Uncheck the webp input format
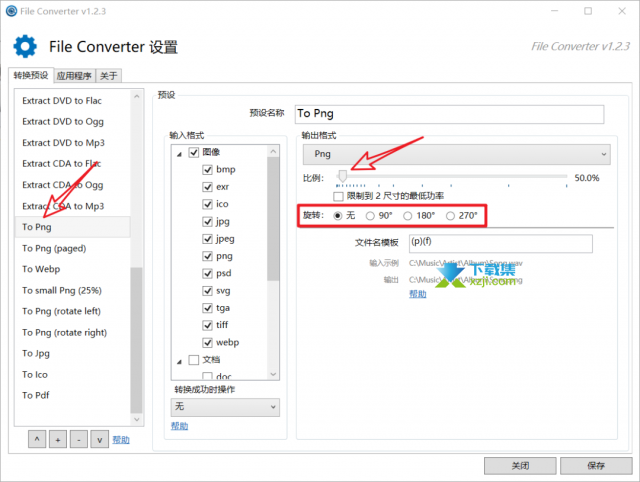This screenshot has height=482, width=640. [208, 342]
